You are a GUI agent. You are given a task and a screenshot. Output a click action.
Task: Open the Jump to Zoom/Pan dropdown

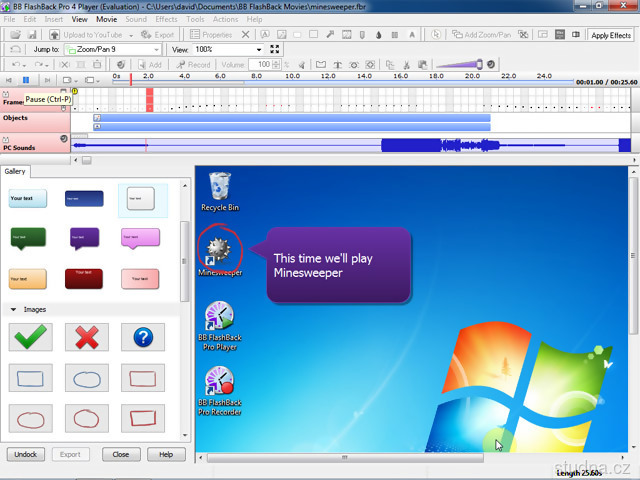[156, 49]
